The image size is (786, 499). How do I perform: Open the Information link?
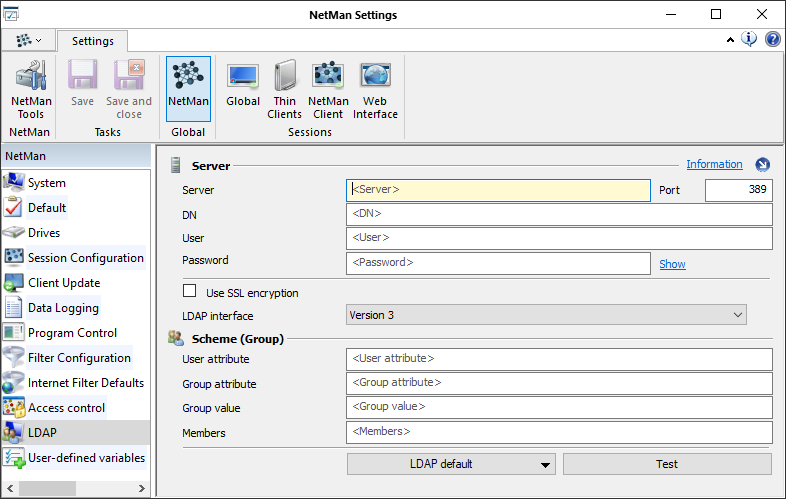click(714, 164)
